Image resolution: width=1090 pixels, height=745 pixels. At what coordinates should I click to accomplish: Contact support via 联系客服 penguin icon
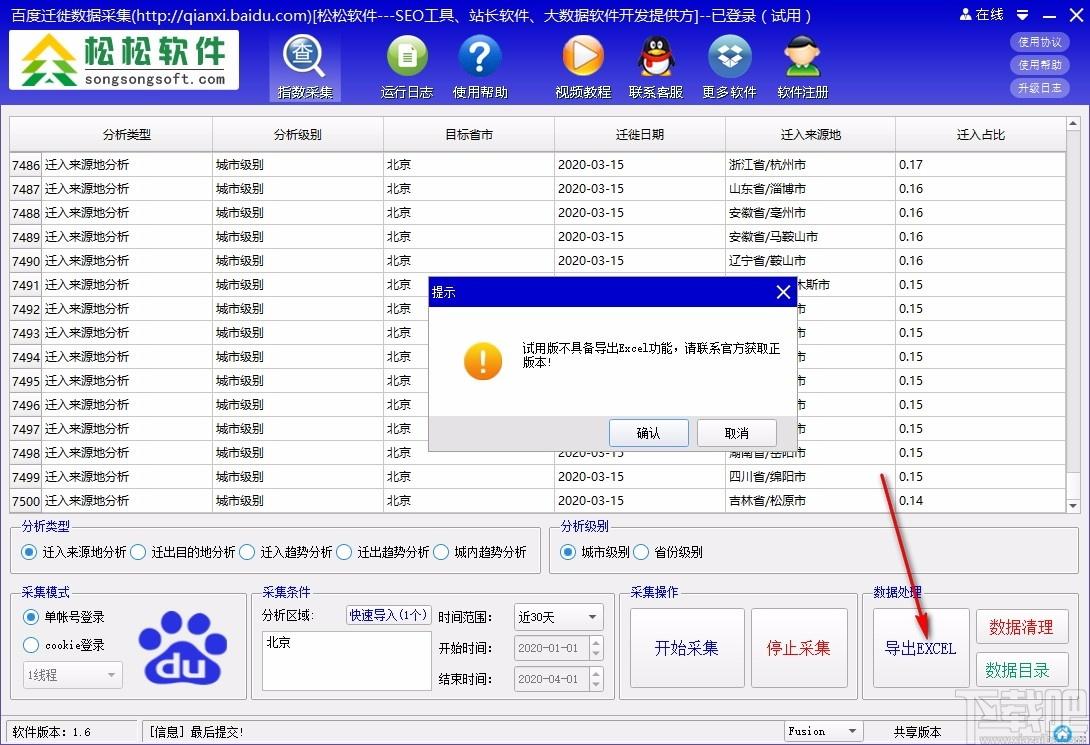[656, 67]
